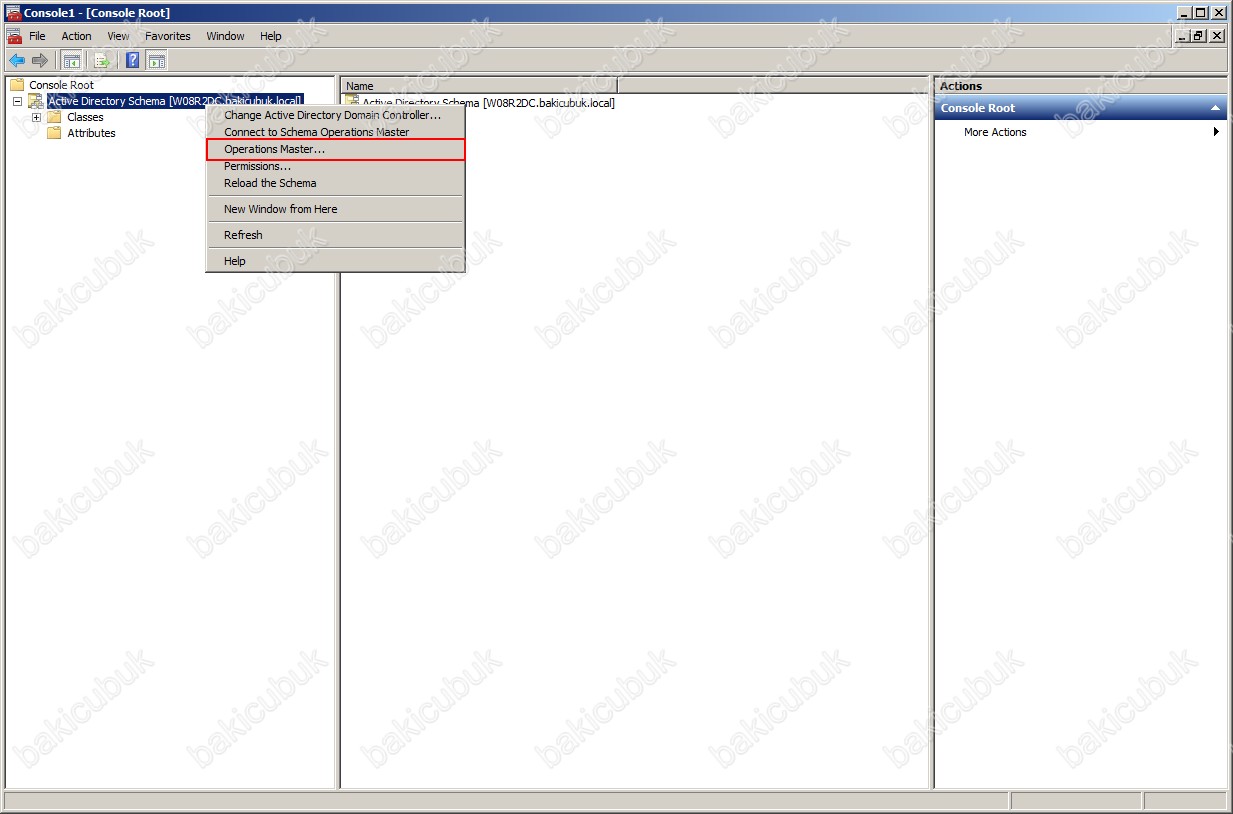The width and height of the screenshot is (1233, 814).
Task: Click the Console1 title bar app icon
Action: tap(13, 12)
